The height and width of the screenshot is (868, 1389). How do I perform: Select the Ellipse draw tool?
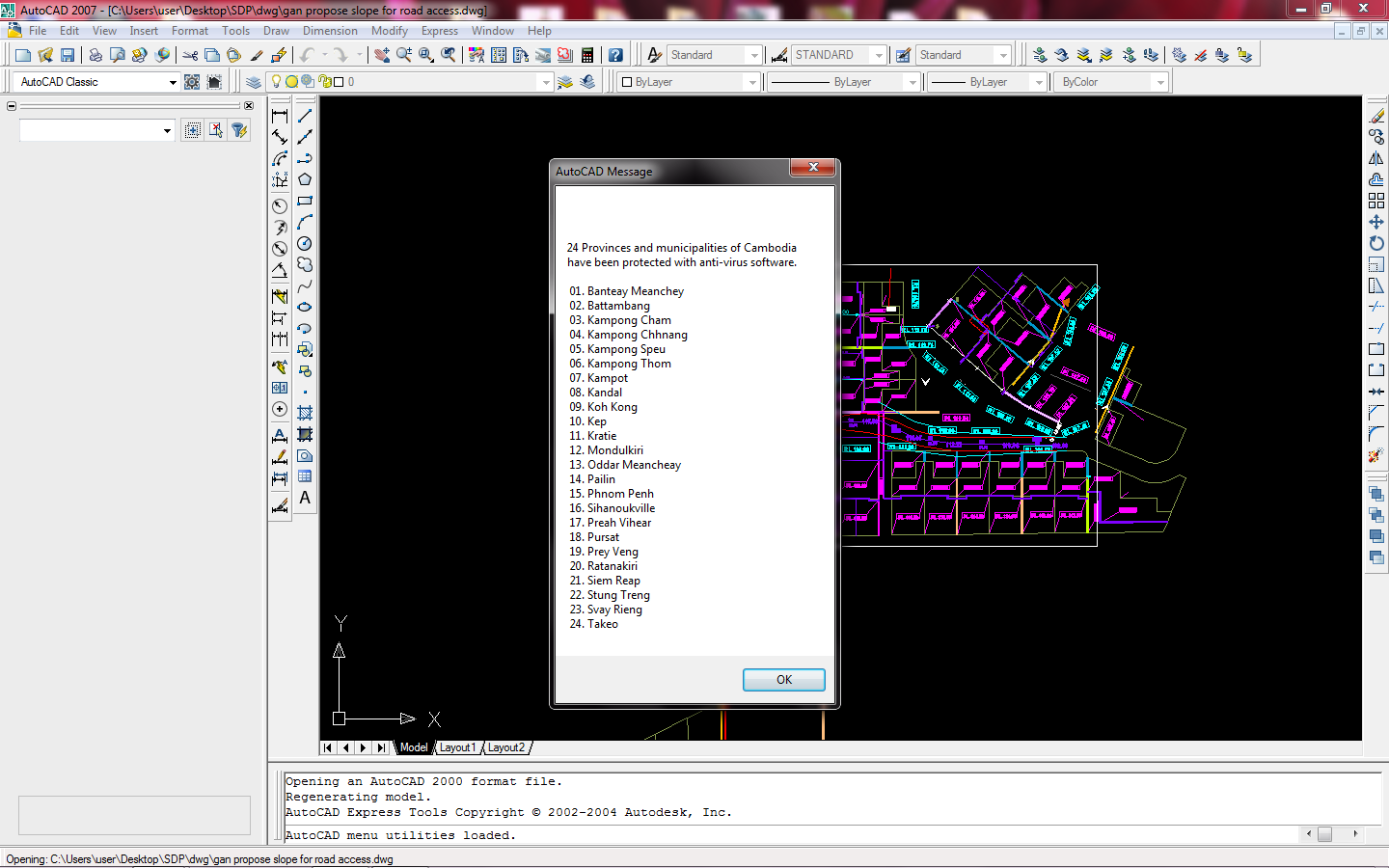pos(305,307)
